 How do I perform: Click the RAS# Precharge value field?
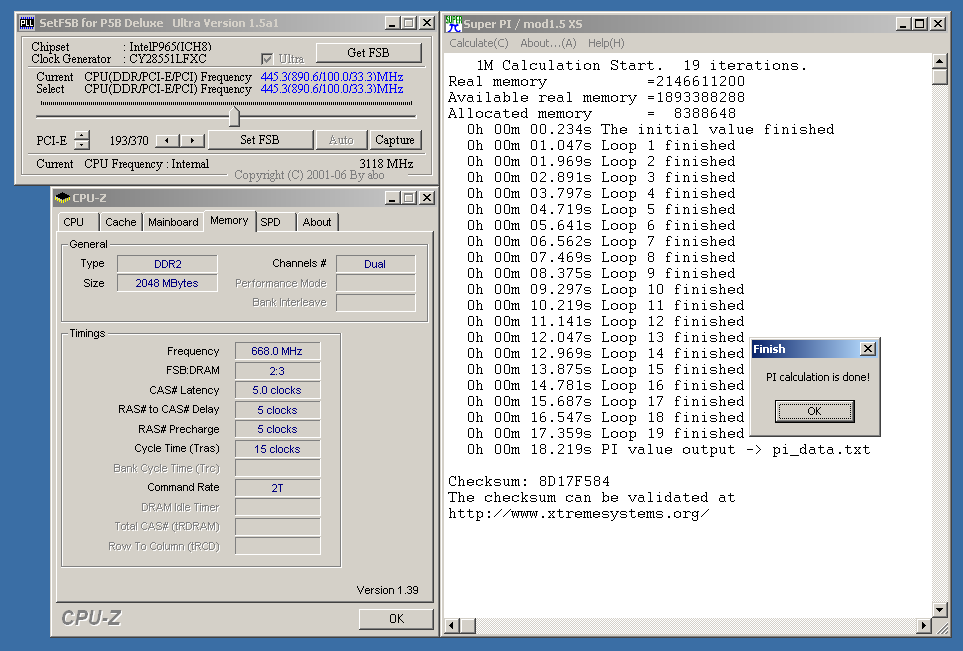pos(277,429)
